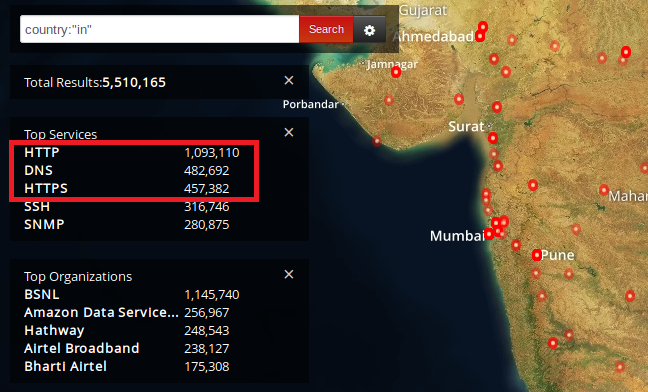Select Bharti Airtel organization
Viewport: 648px width, 392px height.
point(65,367)
